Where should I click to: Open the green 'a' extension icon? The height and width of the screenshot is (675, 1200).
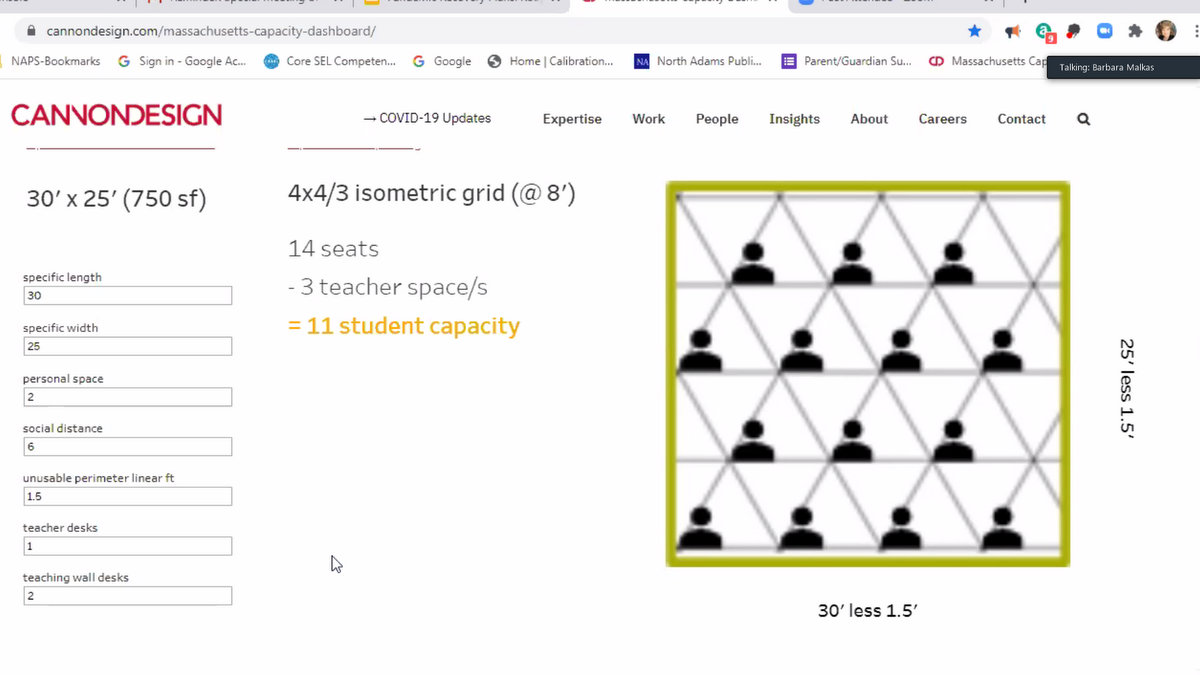click(1044, 31)
